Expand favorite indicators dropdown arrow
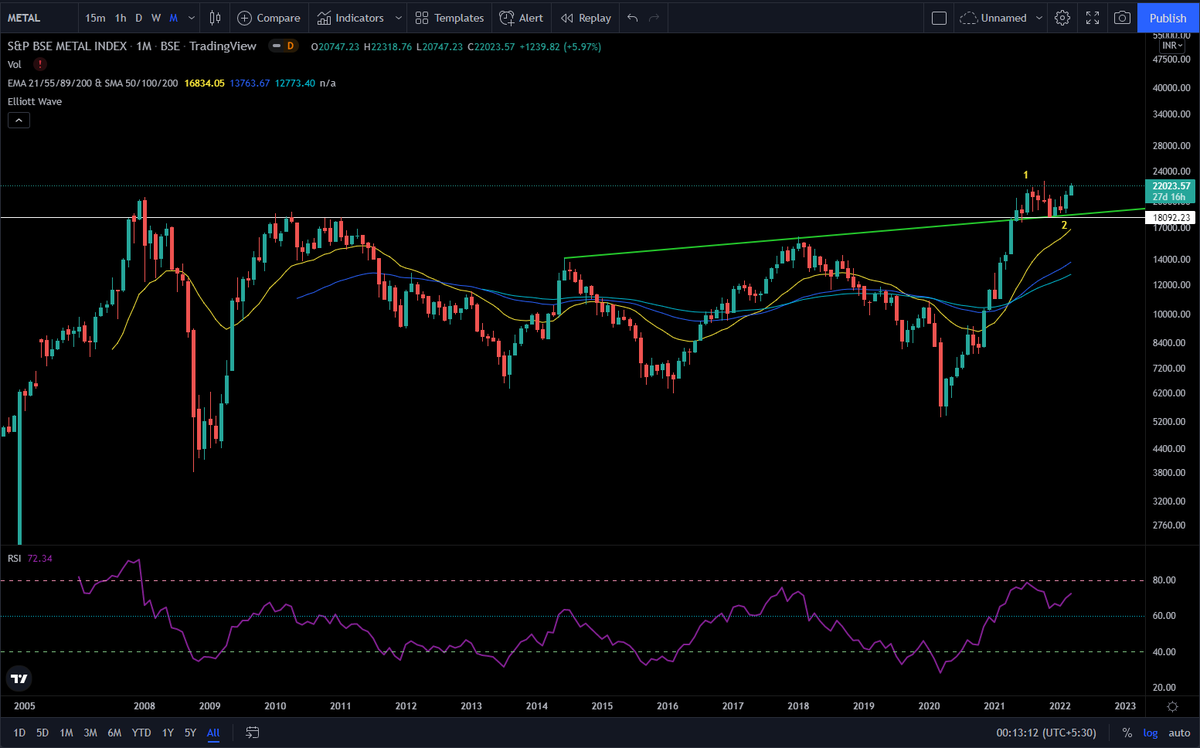The width and height of the screenshot is (1200, 748). tap(398, 18)
